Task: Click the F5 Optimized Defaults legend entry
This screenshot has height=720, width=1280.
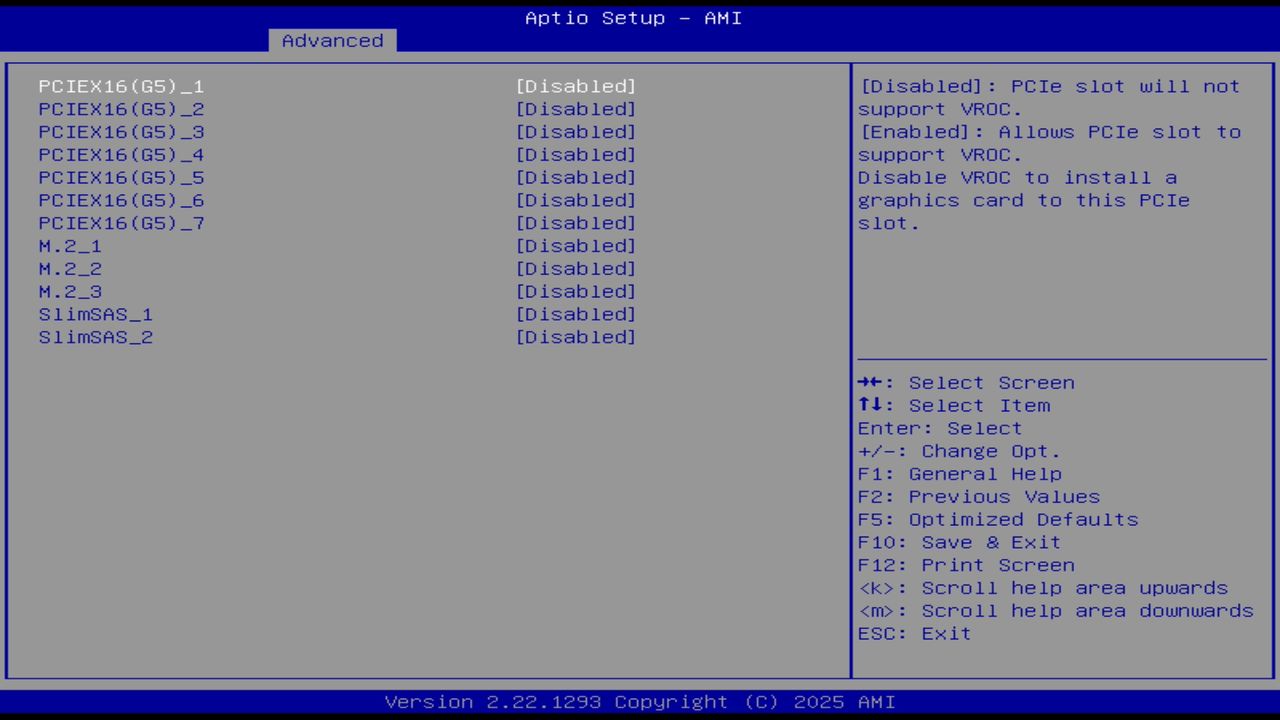Action: point(997,519)
